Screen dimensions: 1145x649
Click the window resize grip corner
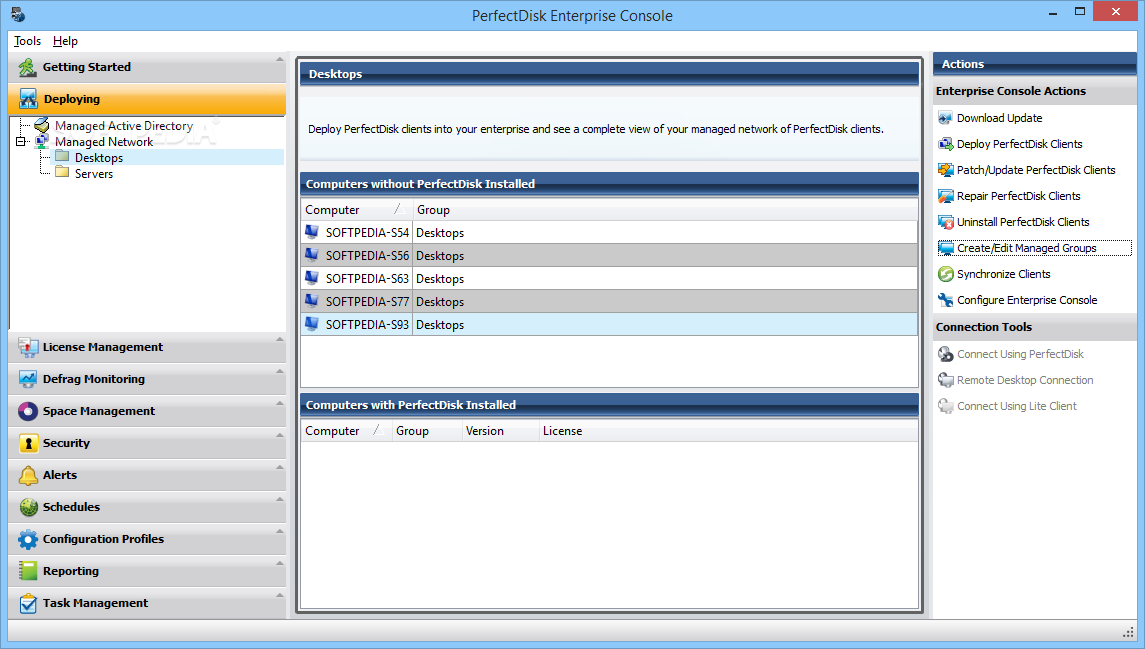tap(1128, 632)
